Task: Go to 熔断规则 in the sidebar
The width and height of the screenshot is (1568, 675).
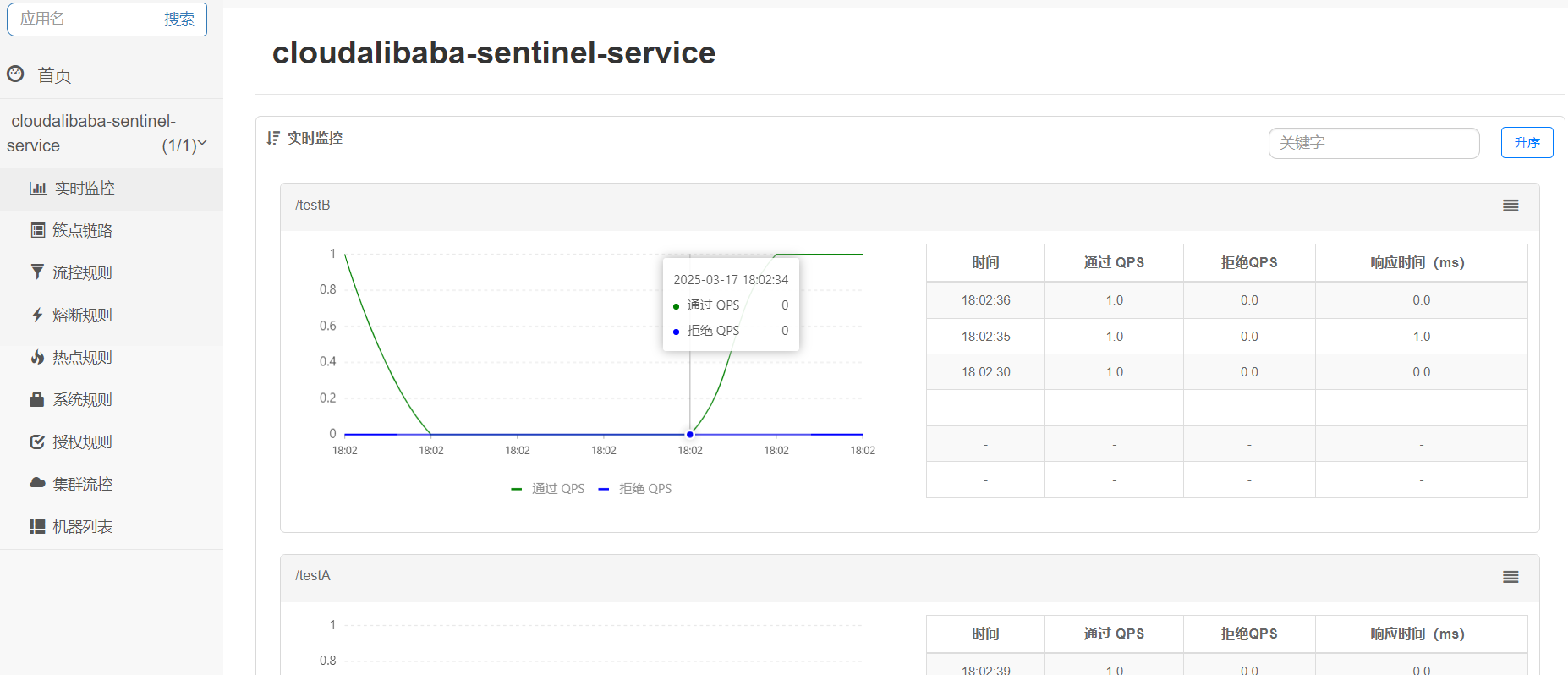Action: tap(112, 316)
